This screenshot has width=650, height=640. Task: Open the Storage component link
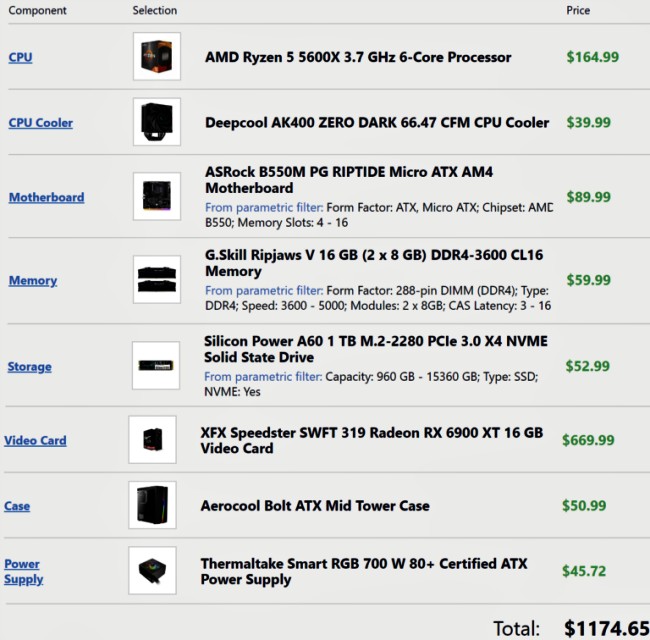[29, 367]
